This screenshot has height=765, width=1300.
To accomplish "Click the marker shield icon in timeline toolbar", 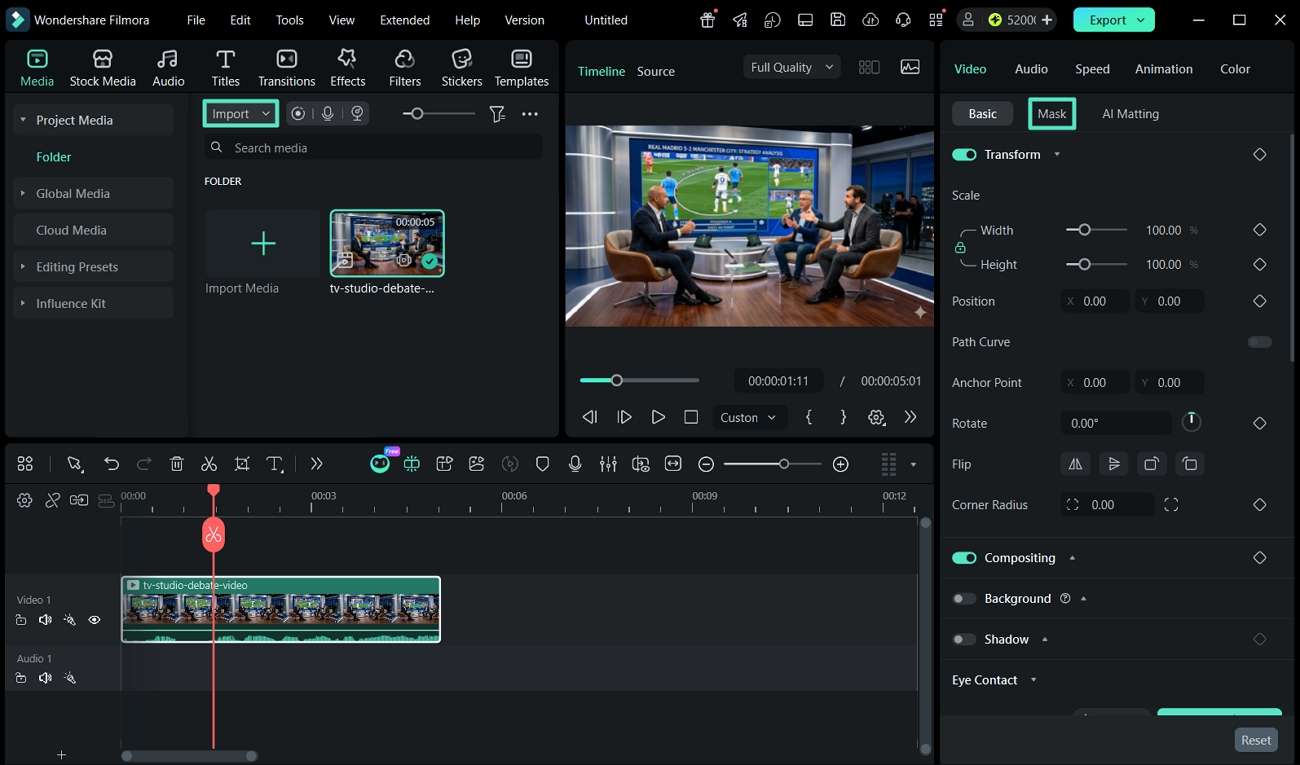I will (x=543, y=464).
